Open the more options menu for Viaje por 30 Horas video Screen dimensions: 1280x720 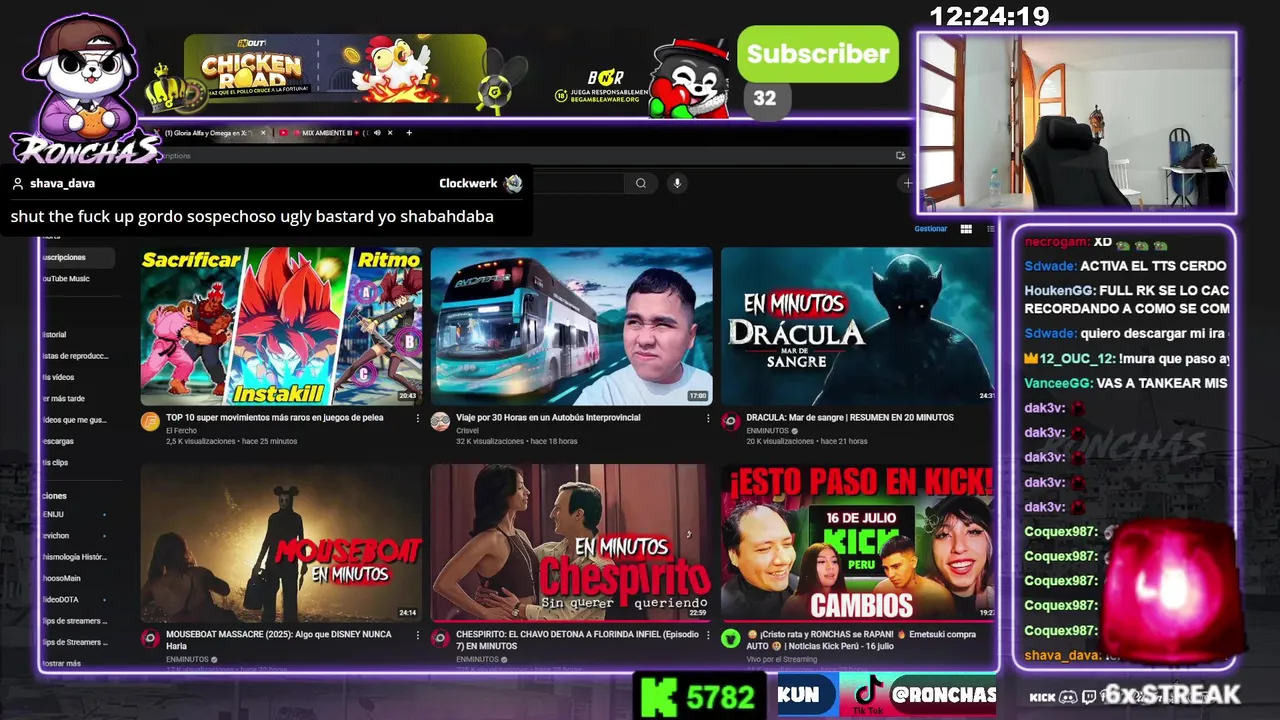coord(708,418)
